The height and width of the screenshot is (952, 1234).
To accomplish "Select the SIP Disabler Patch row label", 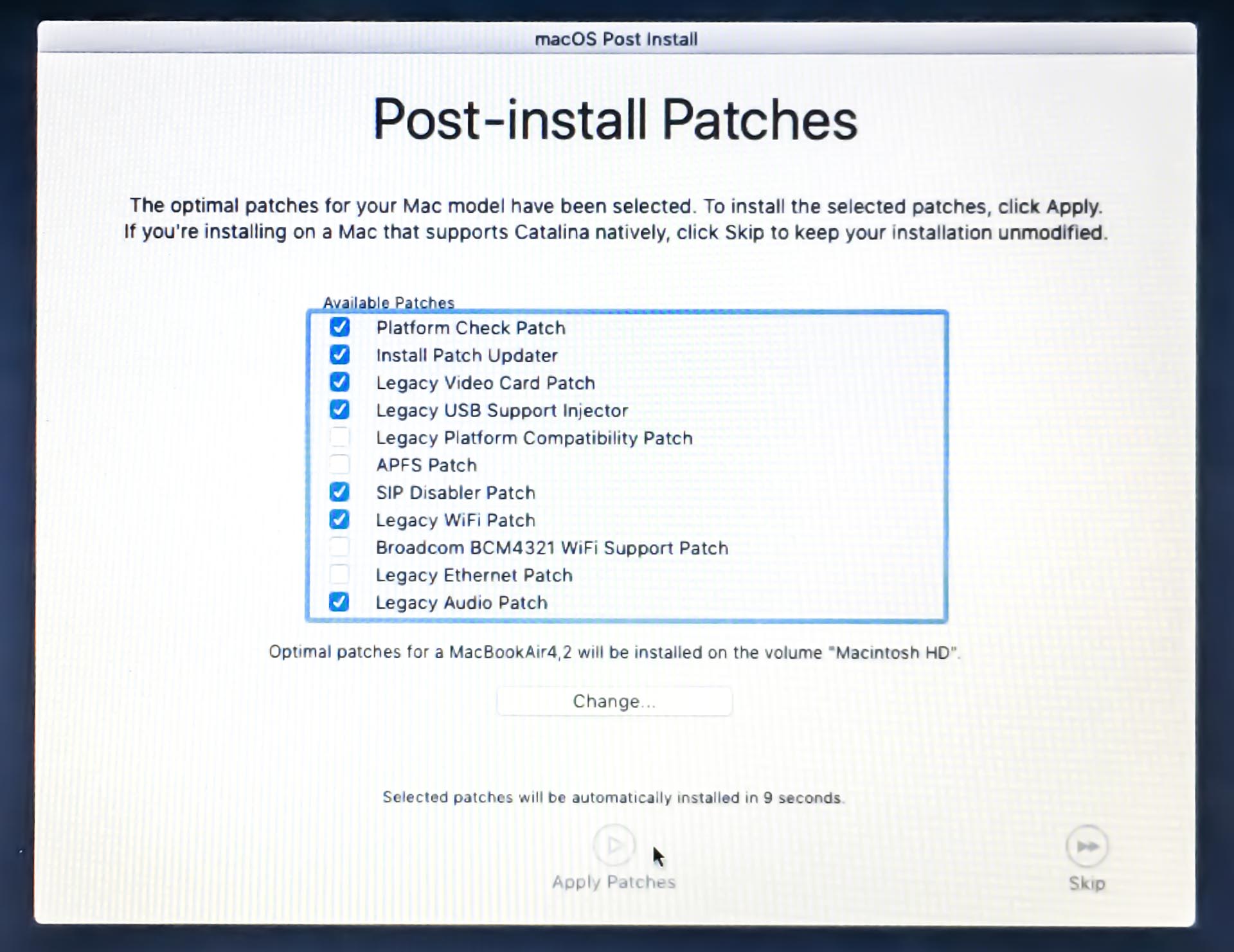I will (455, 492).
